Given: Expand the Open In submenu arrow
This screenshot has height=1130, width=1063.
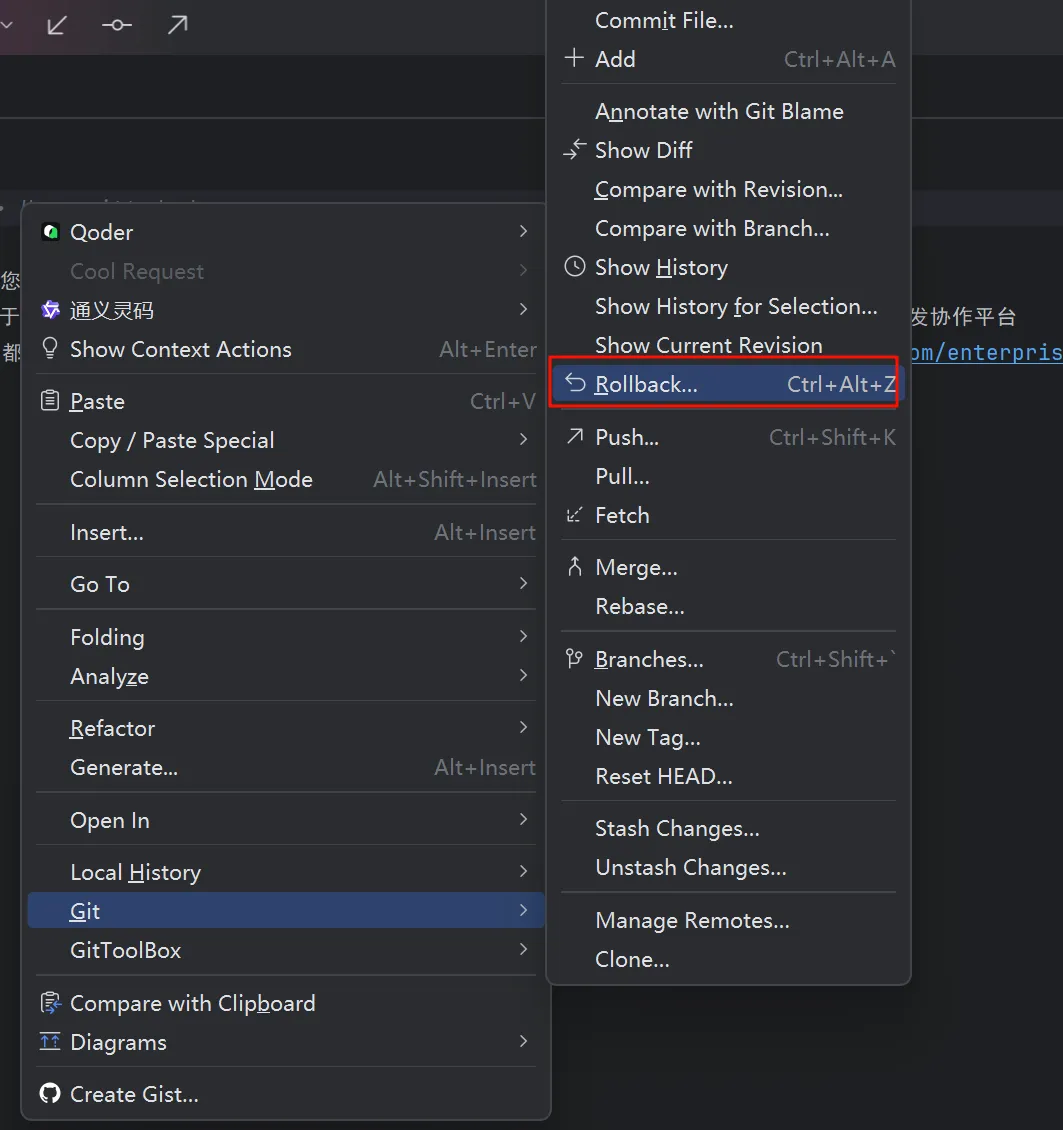Looking at the screenshot, I should coord(524,819).
